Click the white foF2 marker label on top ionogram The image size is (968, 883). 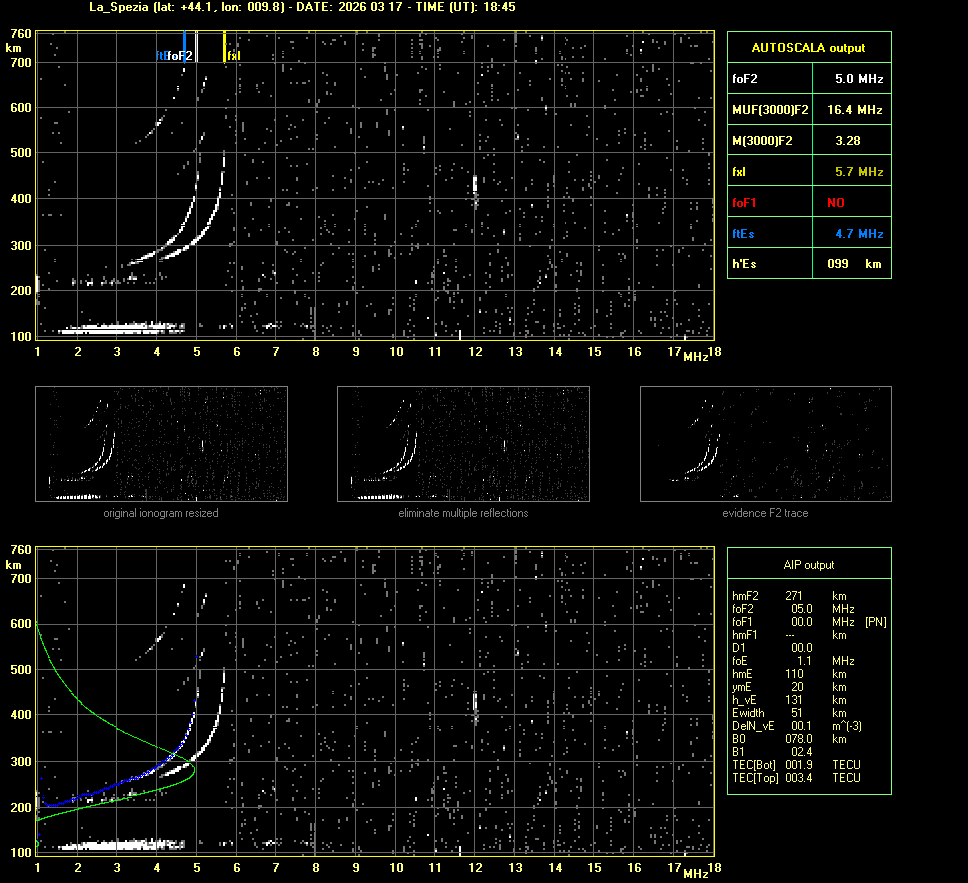pyautogui.click(x=180, y=56)
